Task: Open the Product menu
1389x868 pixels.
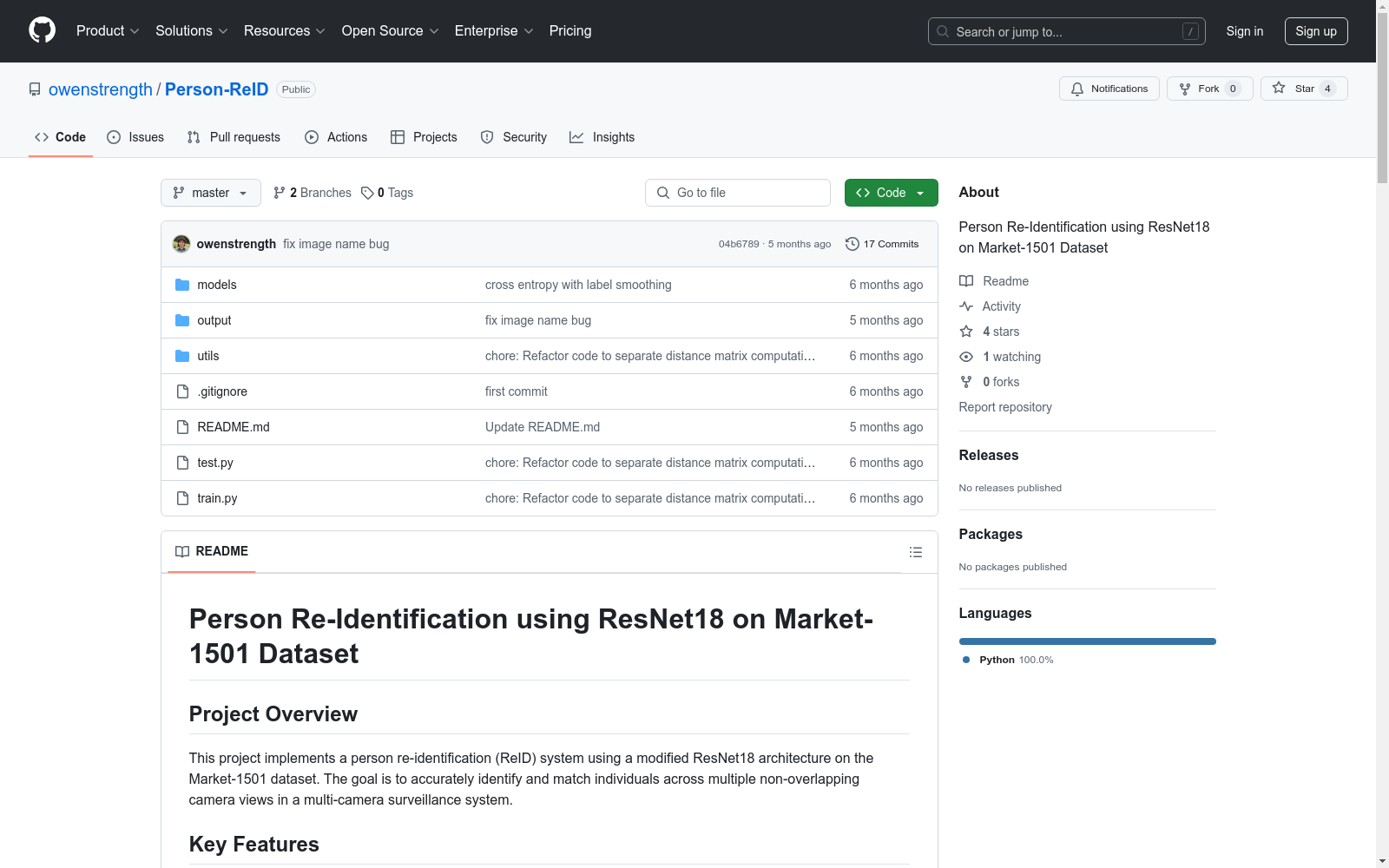Action: click(x=108, y=31)
